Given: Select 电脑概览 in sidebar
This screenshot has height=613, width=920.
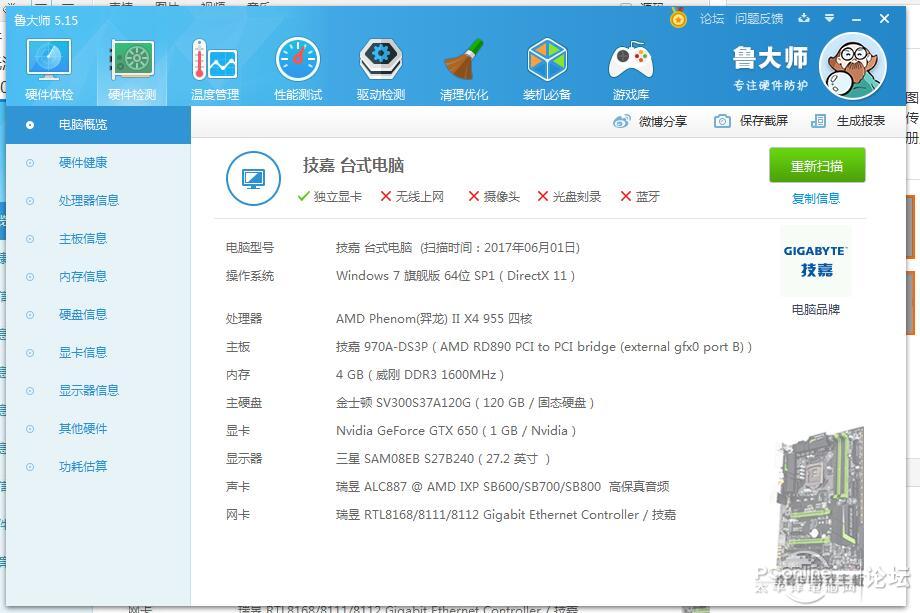Looking at the screenshot, I should [x=98, y=124].
